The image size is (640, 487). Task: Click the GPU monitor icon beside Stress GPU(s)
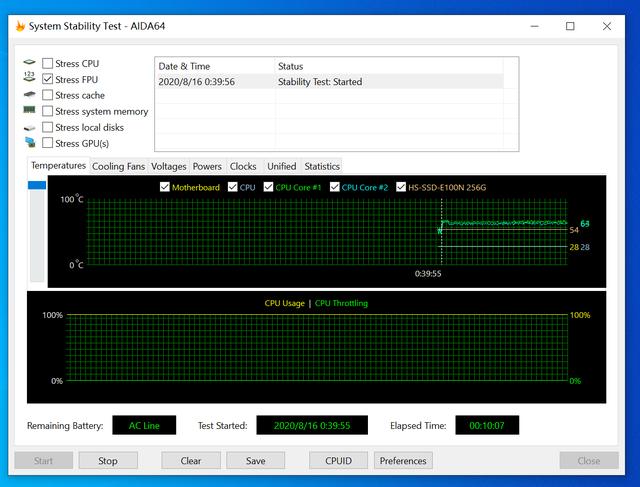(x=30, y=142)
